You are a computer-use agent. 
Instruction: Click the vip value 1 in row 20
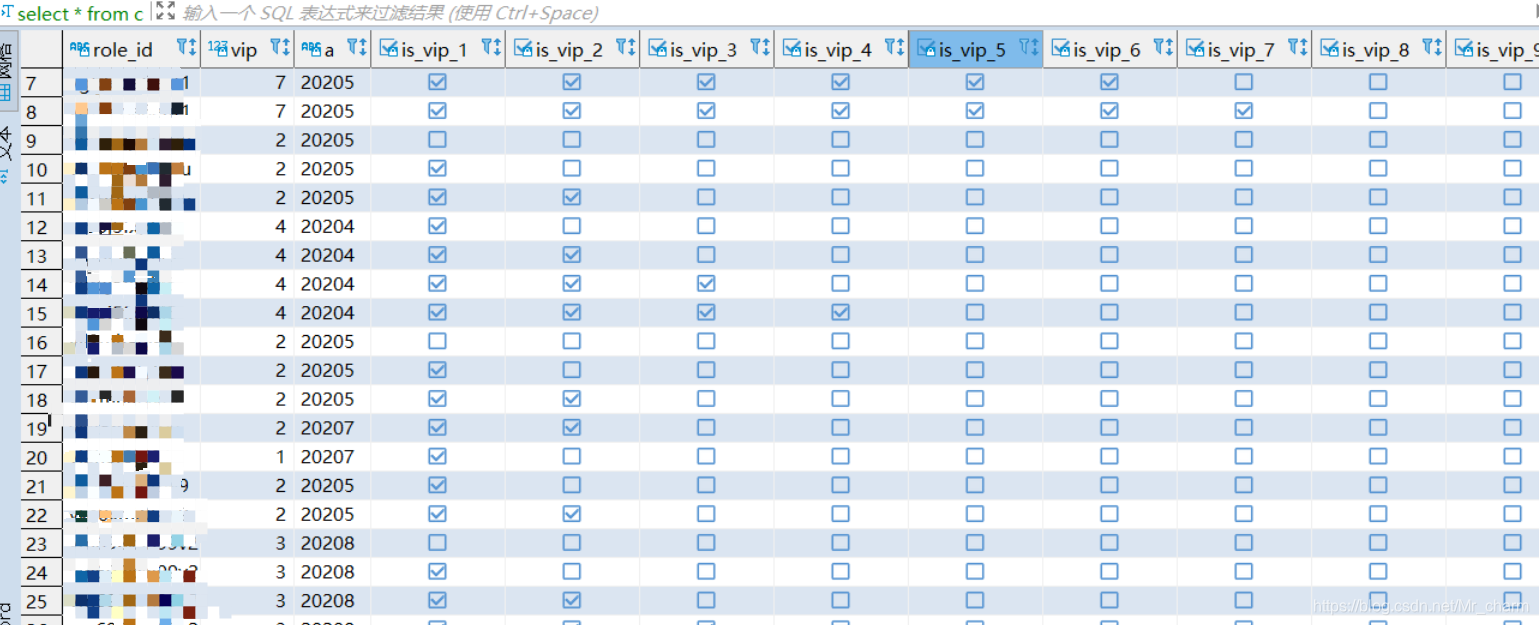pos(280,457)
